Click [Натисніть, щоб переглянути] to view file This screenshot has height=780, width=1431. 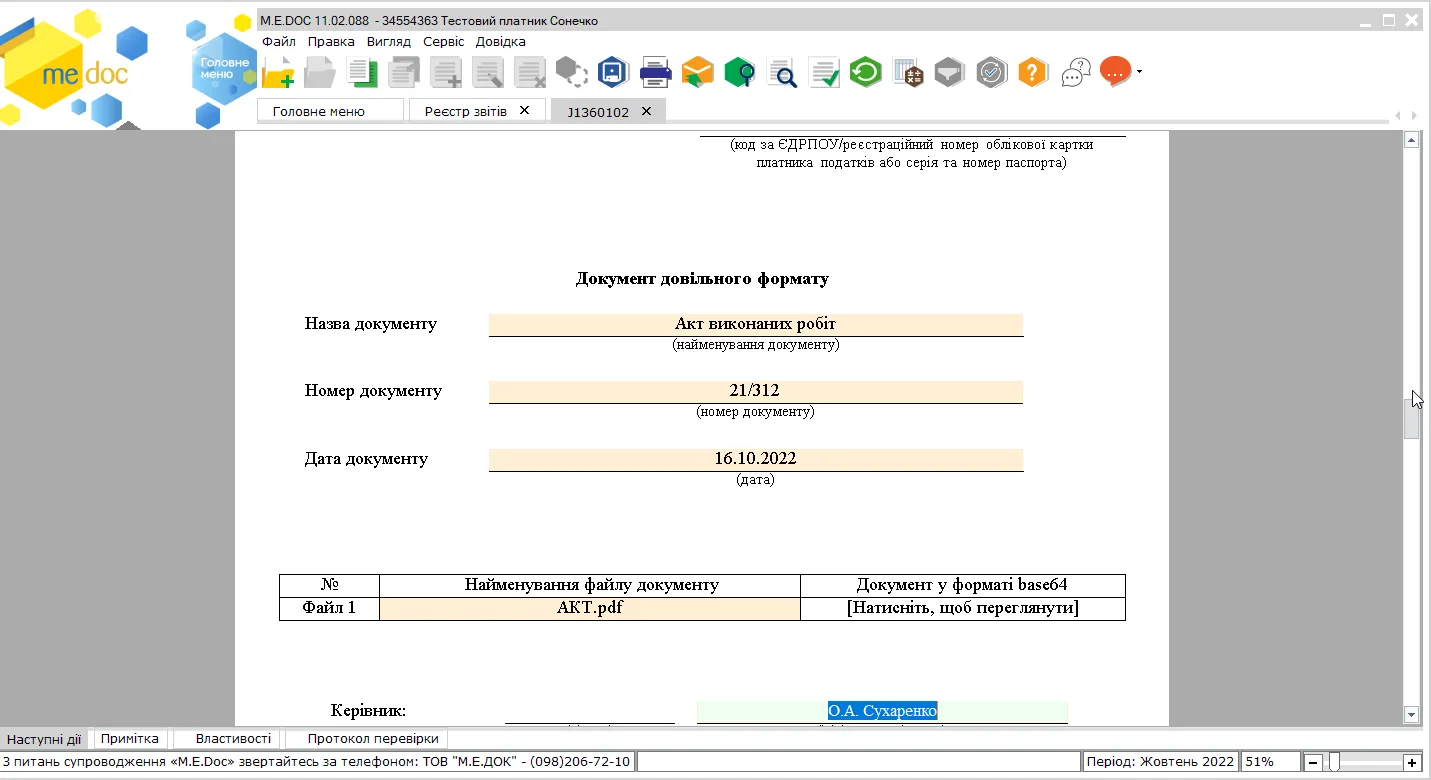(x=963, y=608)
